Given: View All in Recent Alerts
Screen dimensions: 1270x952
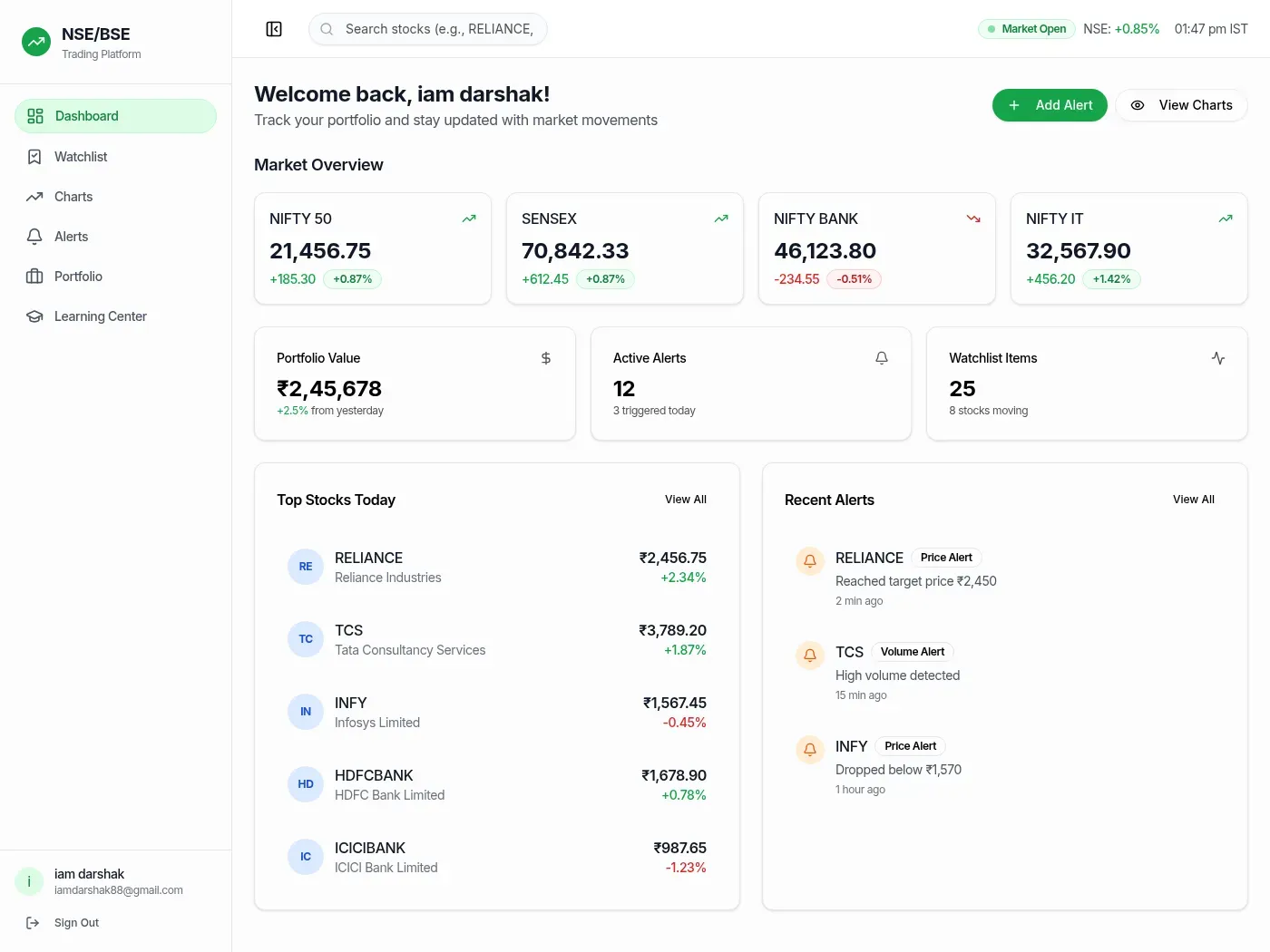Looking at the screenshot, I should (1194, 500).
